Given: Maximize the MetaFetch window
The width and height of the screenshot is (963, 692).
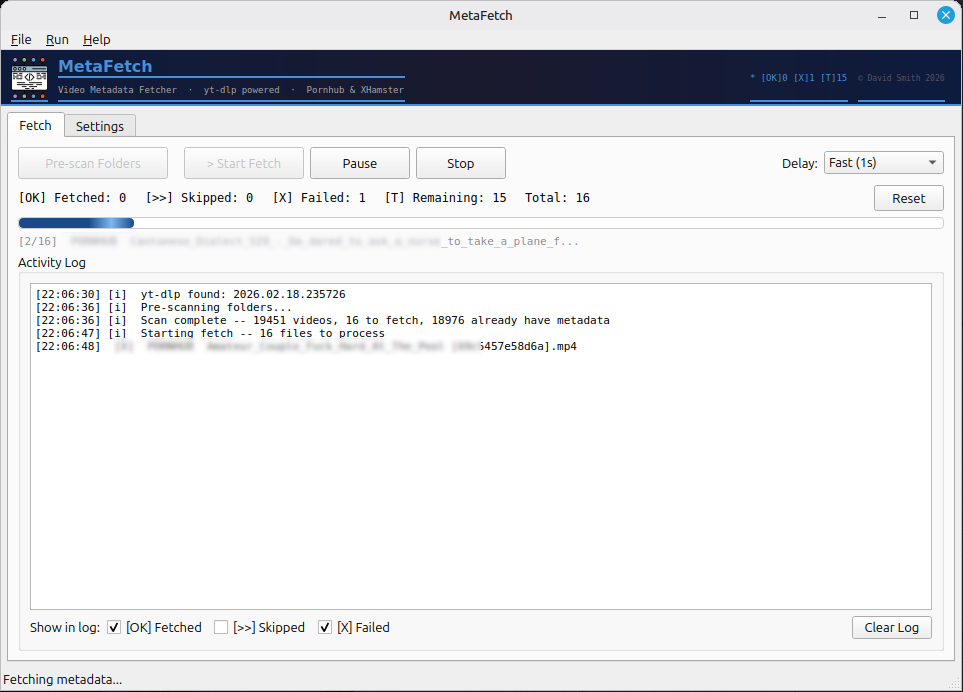Looking at the screenshot, I should (913, 15).
